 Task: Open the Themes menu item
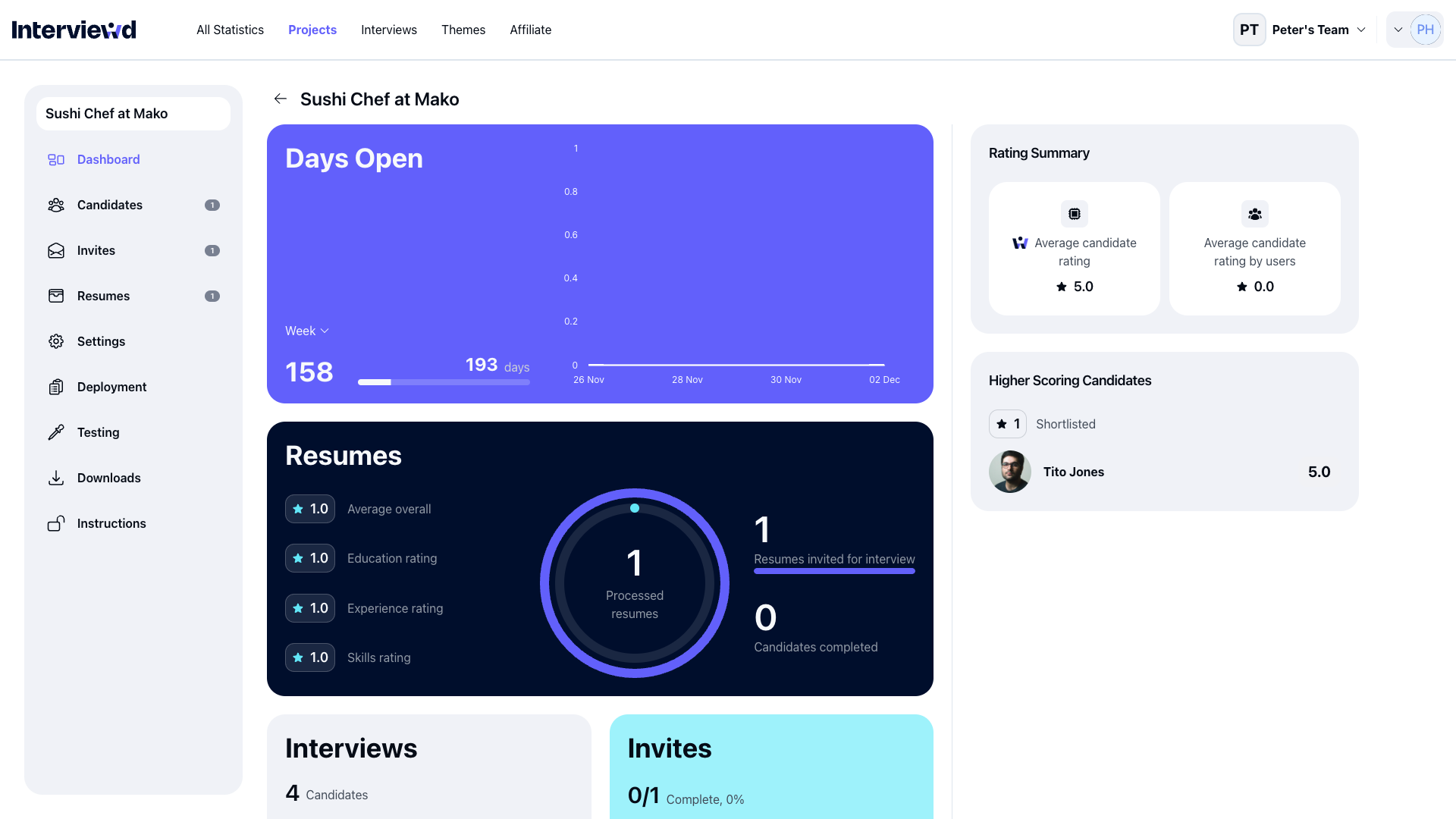(x=463, y=30)
